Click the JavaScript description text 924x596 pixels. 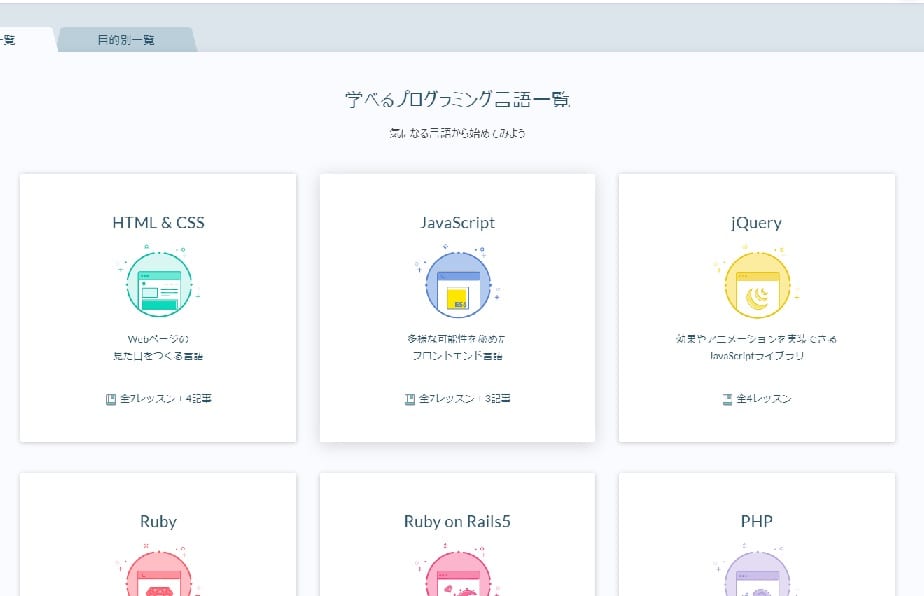point(457,347)
